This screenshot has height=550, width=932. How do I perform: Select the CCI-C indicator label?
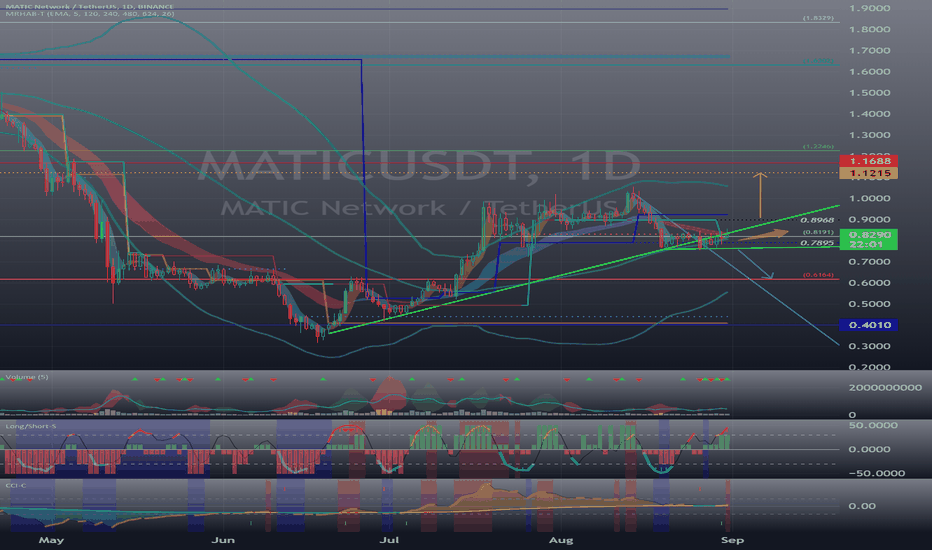[x=16, y=486]
